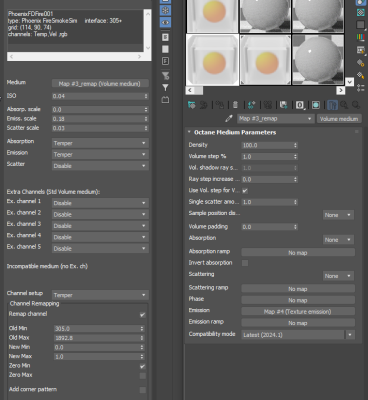
Task: Click the container box icon below filters
Action: click(165, 99)
